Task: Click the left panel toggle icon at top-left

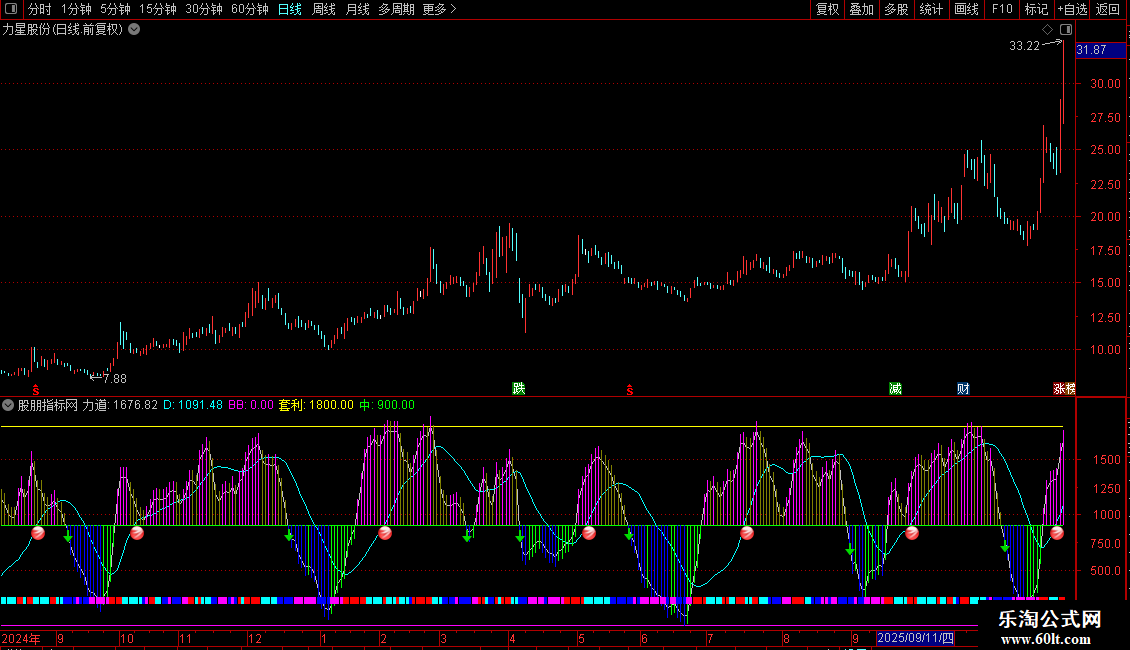Action: (x=11, y=10)
